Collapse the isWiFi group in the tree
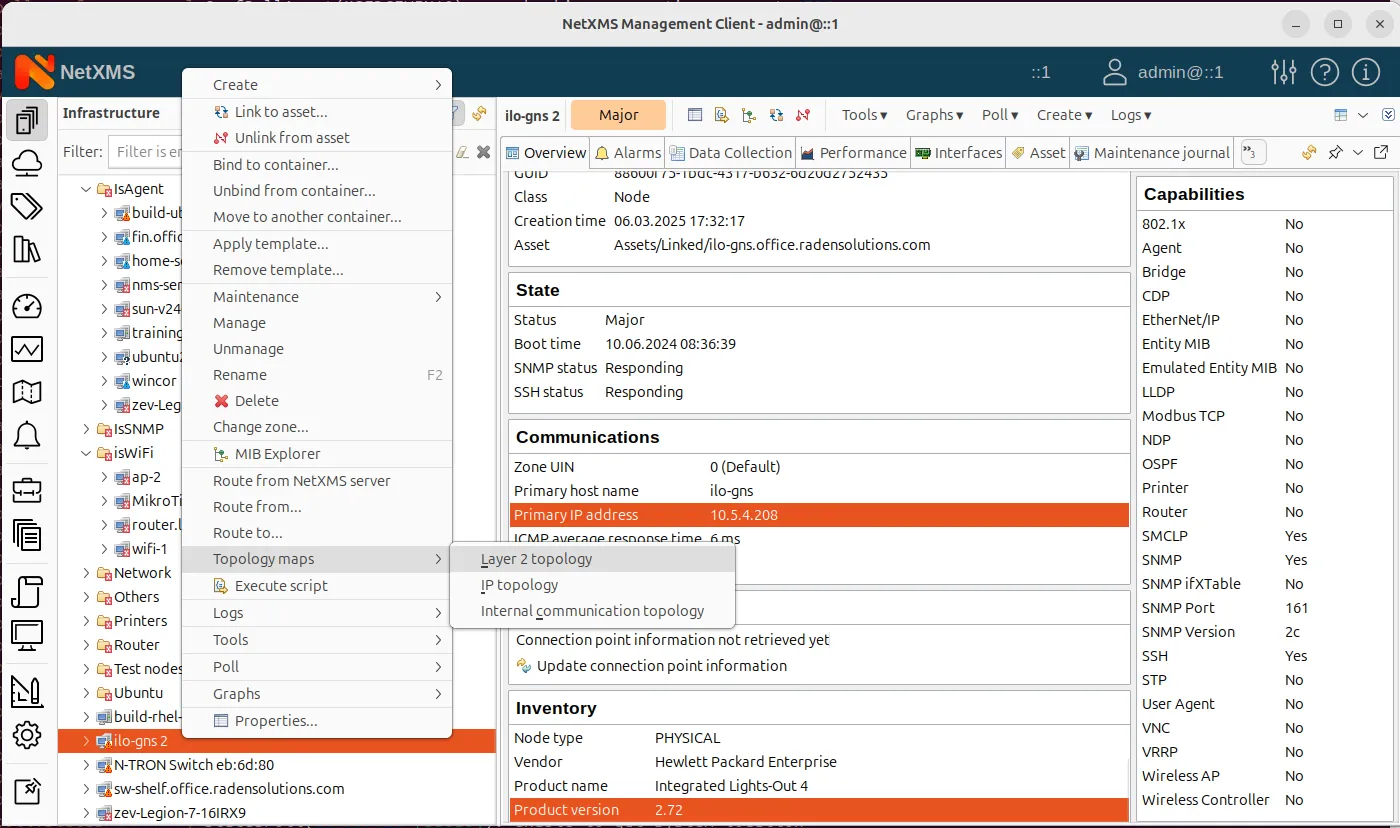Viewport: 1400px width, 828px height. click(85, 452)
